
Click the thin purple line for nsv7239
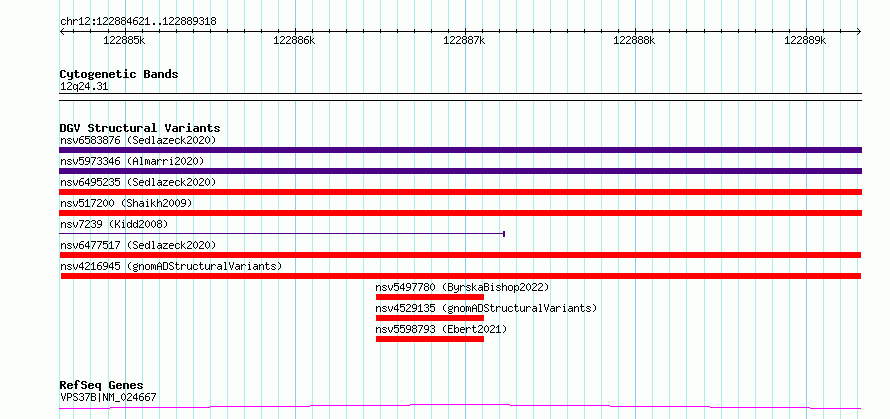click(x=282, y=234)
